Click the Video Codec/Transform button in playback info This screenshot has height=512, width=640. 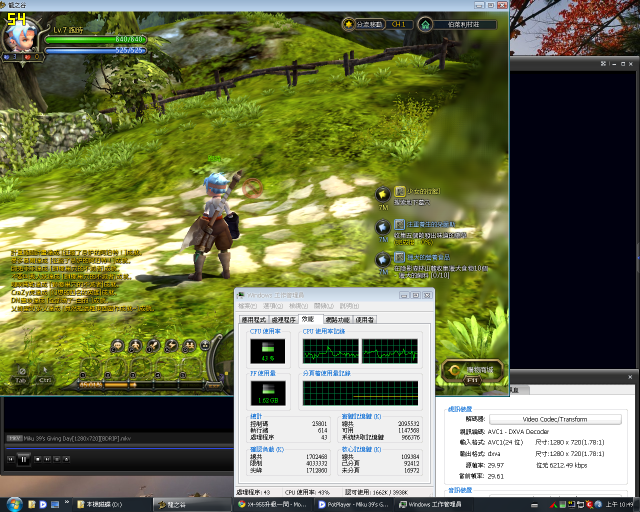(x=555, y=419)
